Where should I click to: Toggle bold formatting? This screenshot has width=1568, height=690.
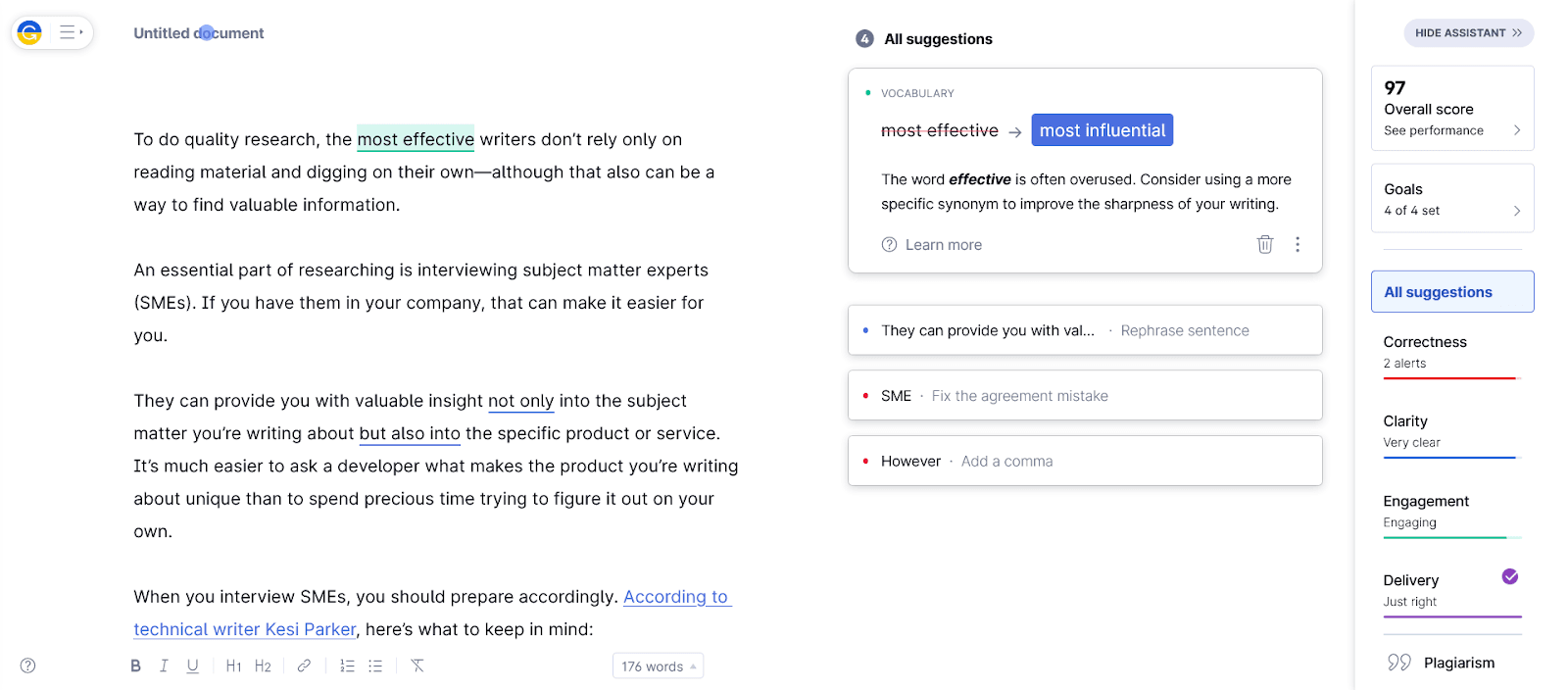point(135,665)
